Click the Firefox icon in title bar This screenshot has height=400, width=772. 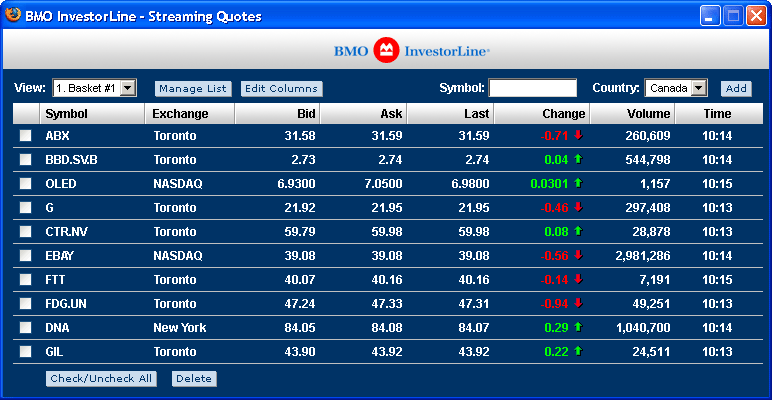point(13,15)
